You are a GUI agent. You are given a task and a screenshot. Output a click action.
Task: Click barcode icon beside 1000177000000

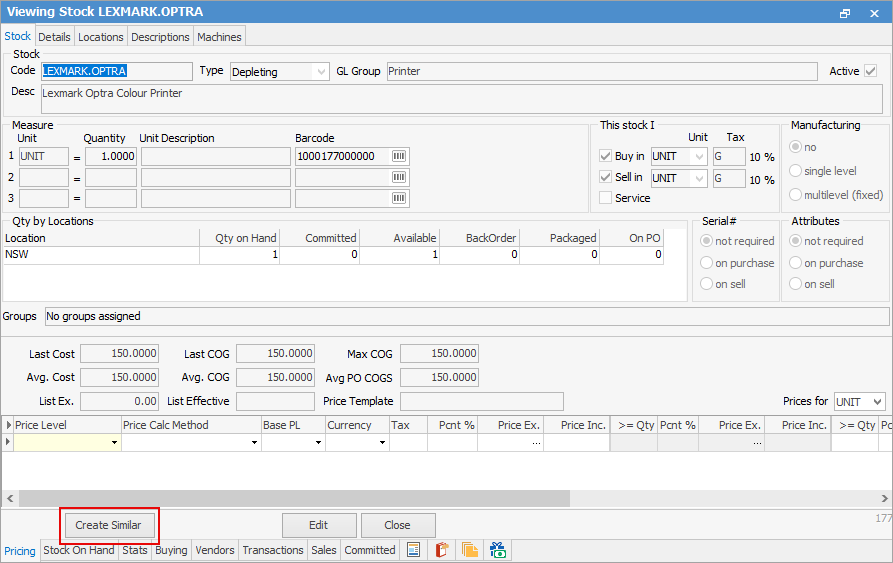[399, 156]
